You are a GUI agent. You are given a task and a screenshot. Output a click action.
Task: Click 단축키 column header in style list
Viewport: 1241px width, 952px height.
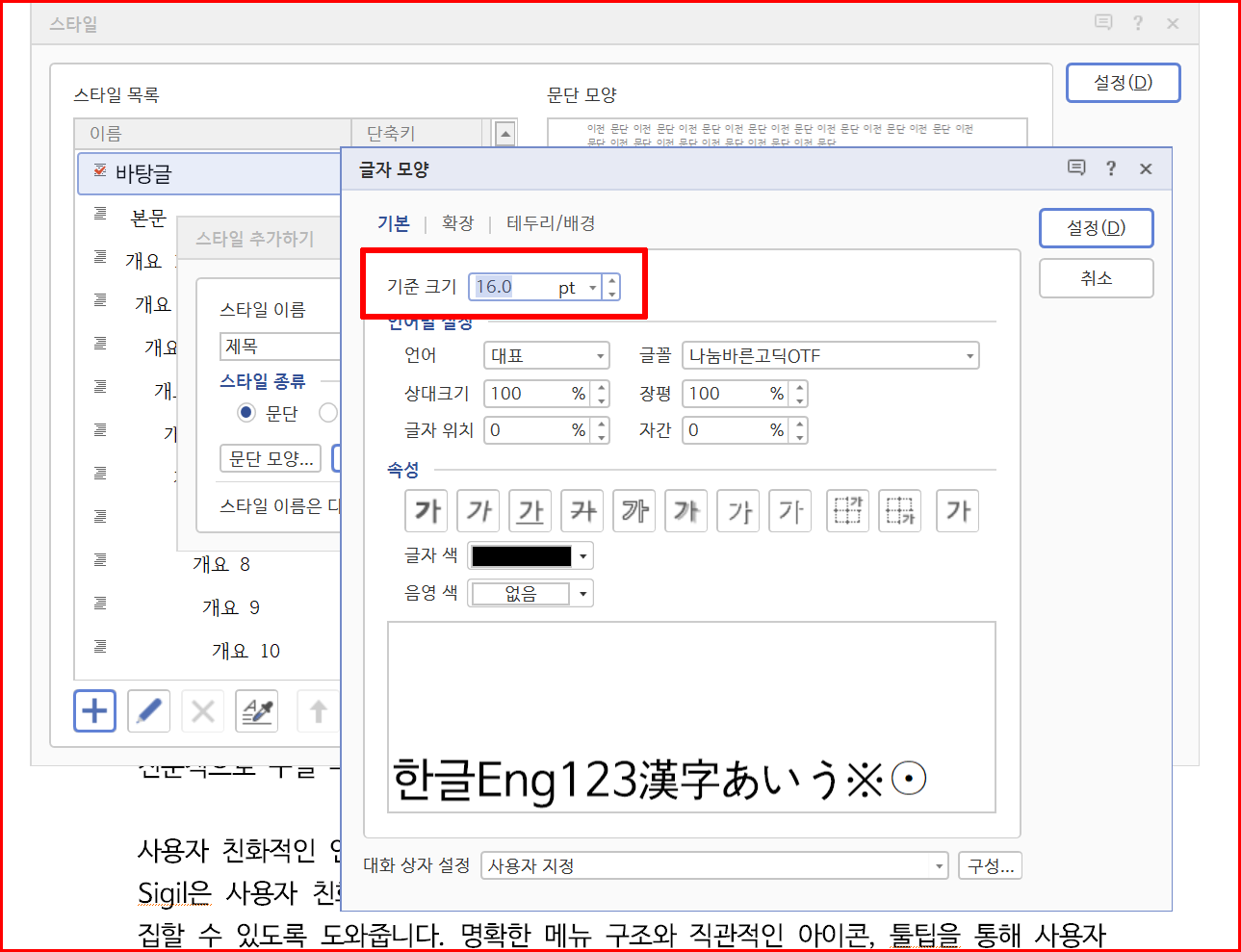(416, 134)
